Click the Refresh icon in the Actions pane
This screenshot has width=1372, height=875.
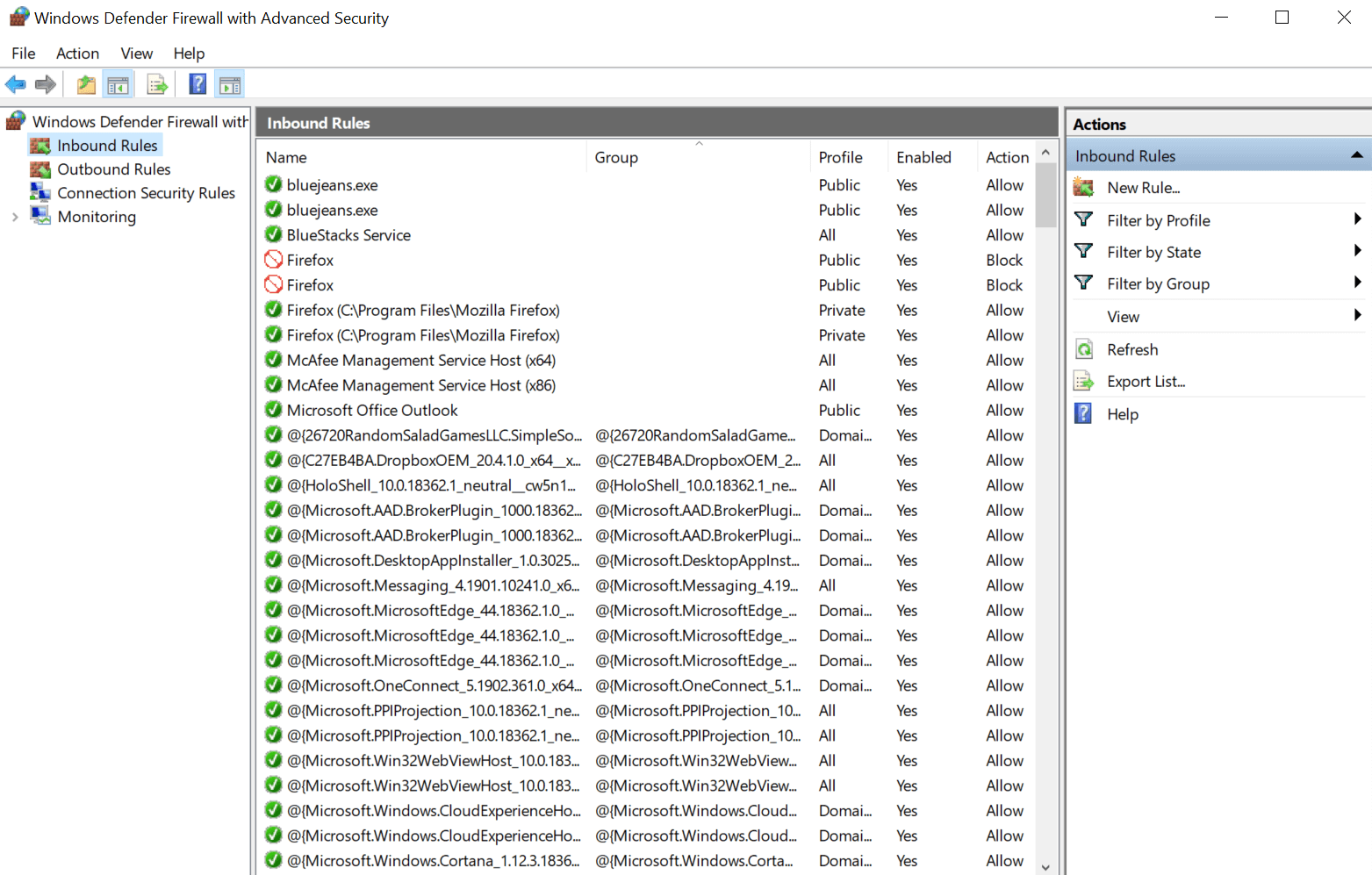[x=1083, y=348]
